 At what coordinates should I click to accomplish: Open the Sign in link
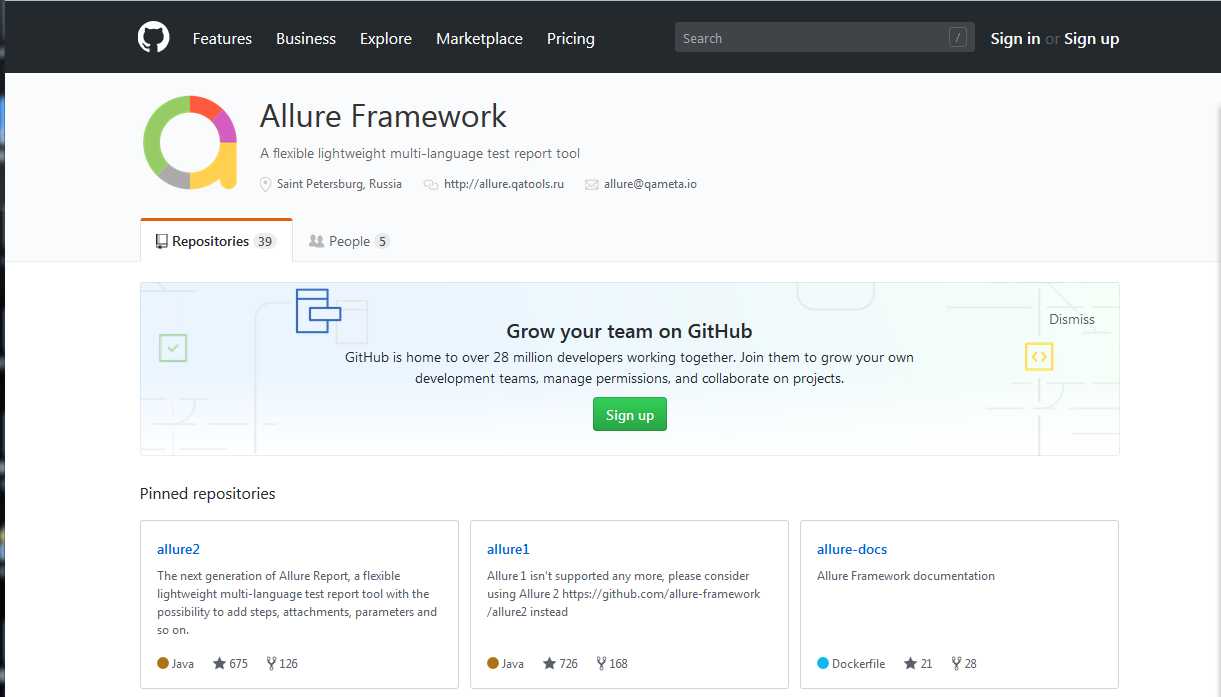point(1015,38)
